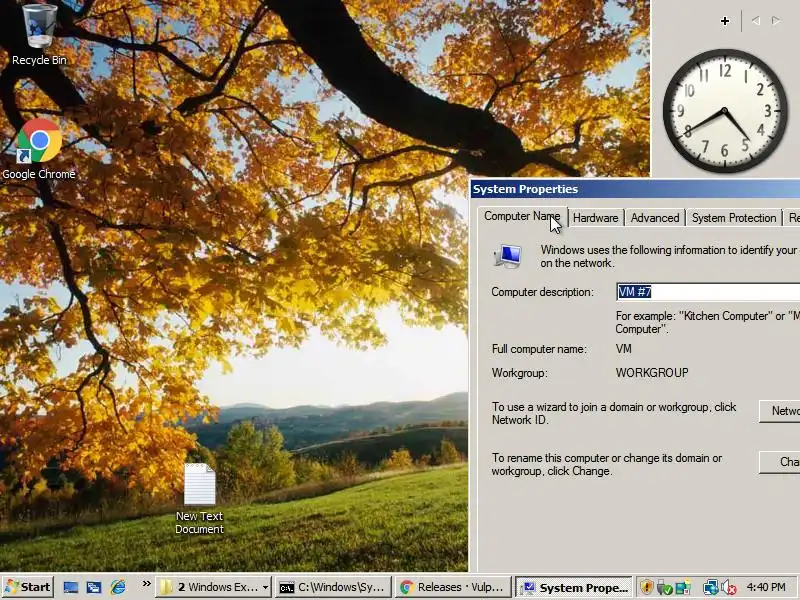800x600 pixels.
Task: Click the security shield tray icon
Action: [646, 587]
